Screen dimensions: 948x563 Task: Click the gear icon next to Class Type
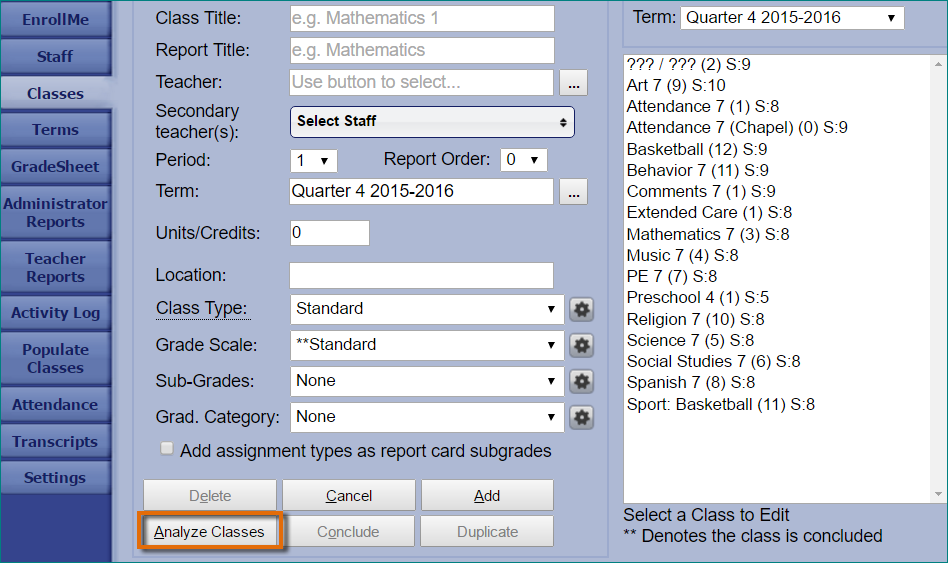point(581,309)
